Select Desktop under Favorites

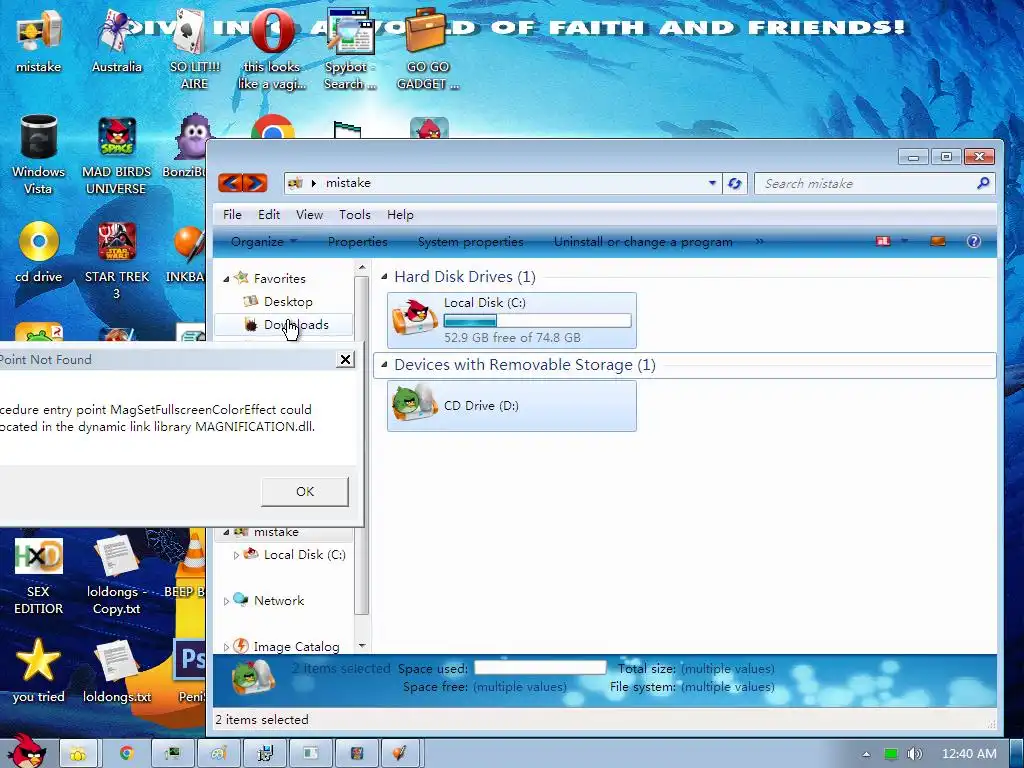coord(288,302)
